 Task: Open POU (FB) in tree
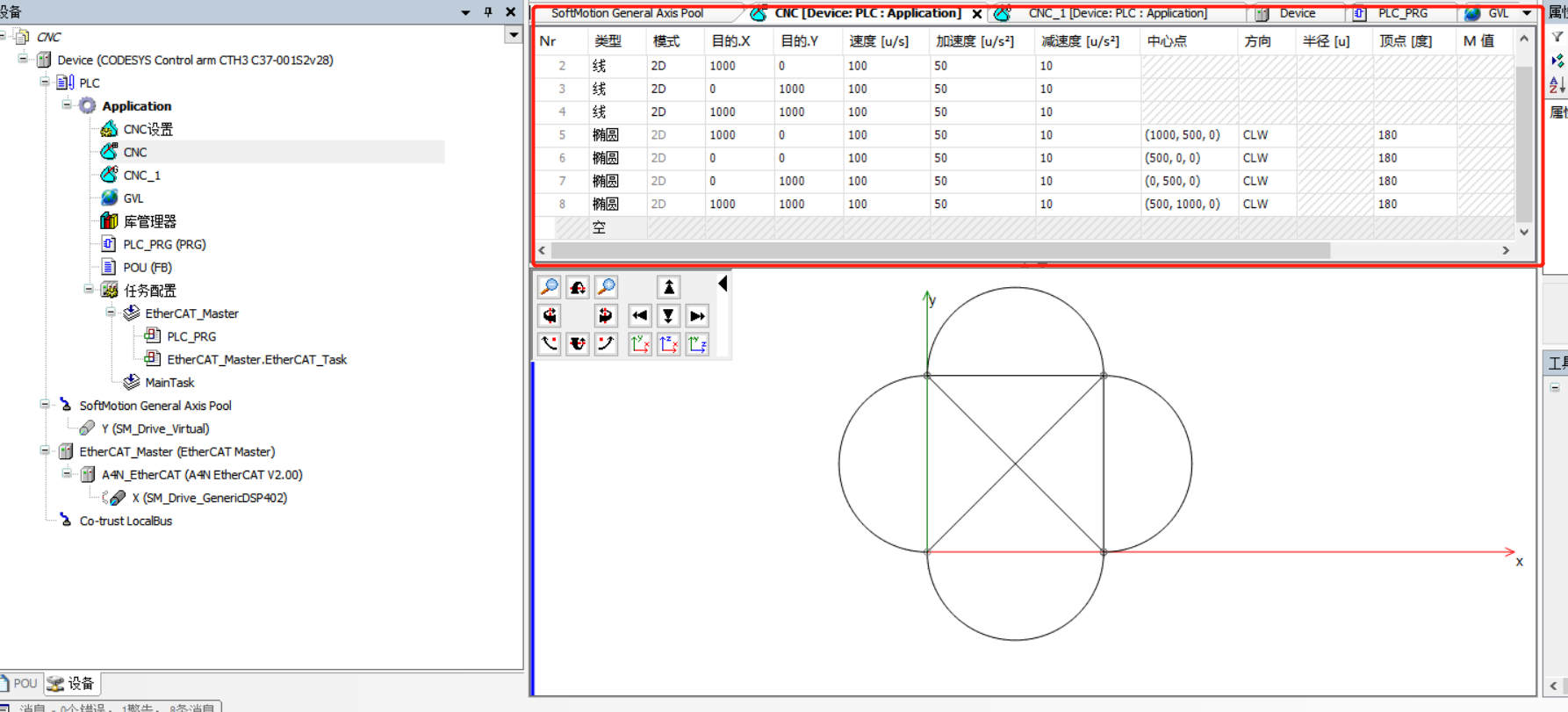[147, 267]
